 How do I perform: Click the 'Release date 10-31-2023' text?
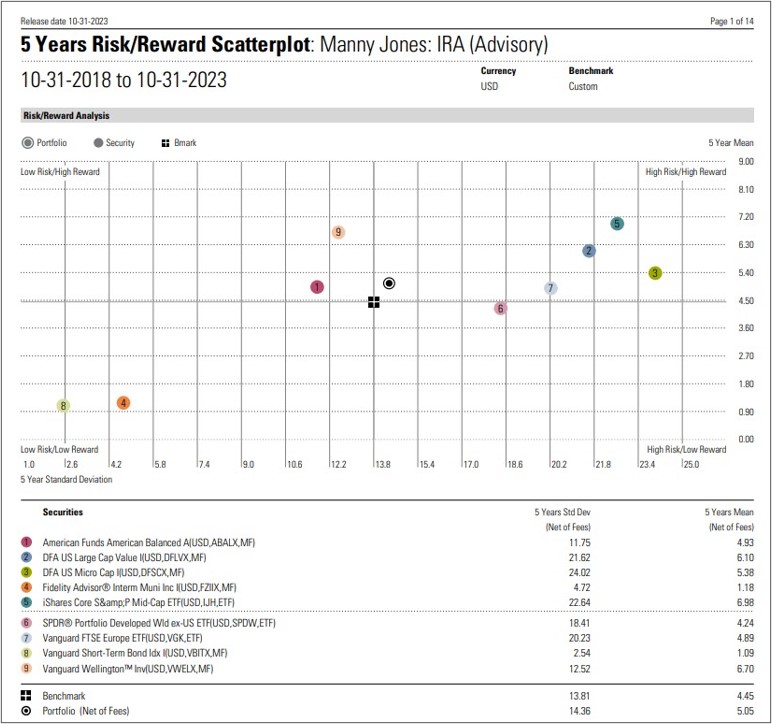tap(64, 21)
